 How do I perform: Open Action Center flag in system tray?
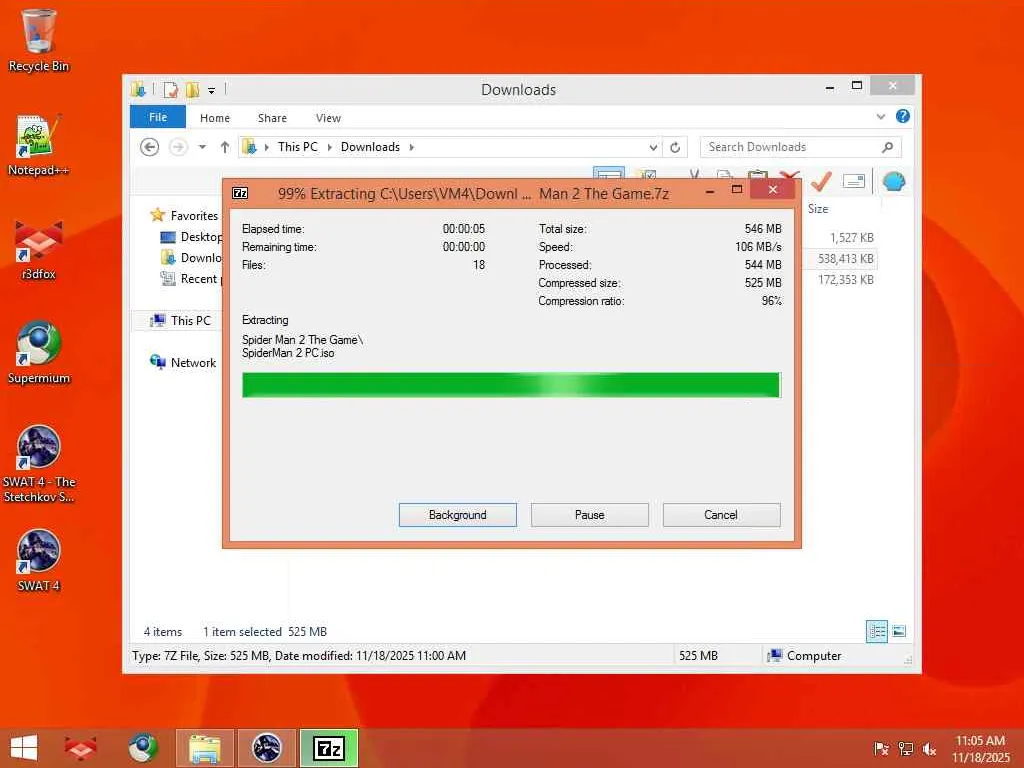point(880,748)
